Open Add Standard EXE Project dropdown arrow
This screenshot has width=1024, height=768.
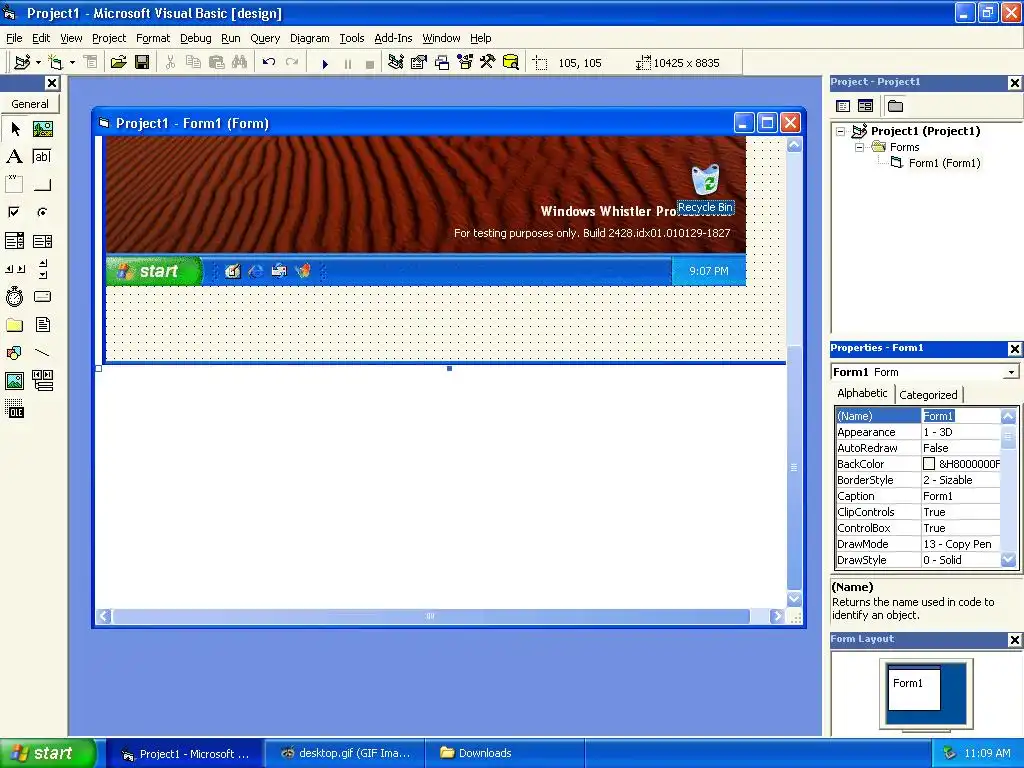coord(39,63)
